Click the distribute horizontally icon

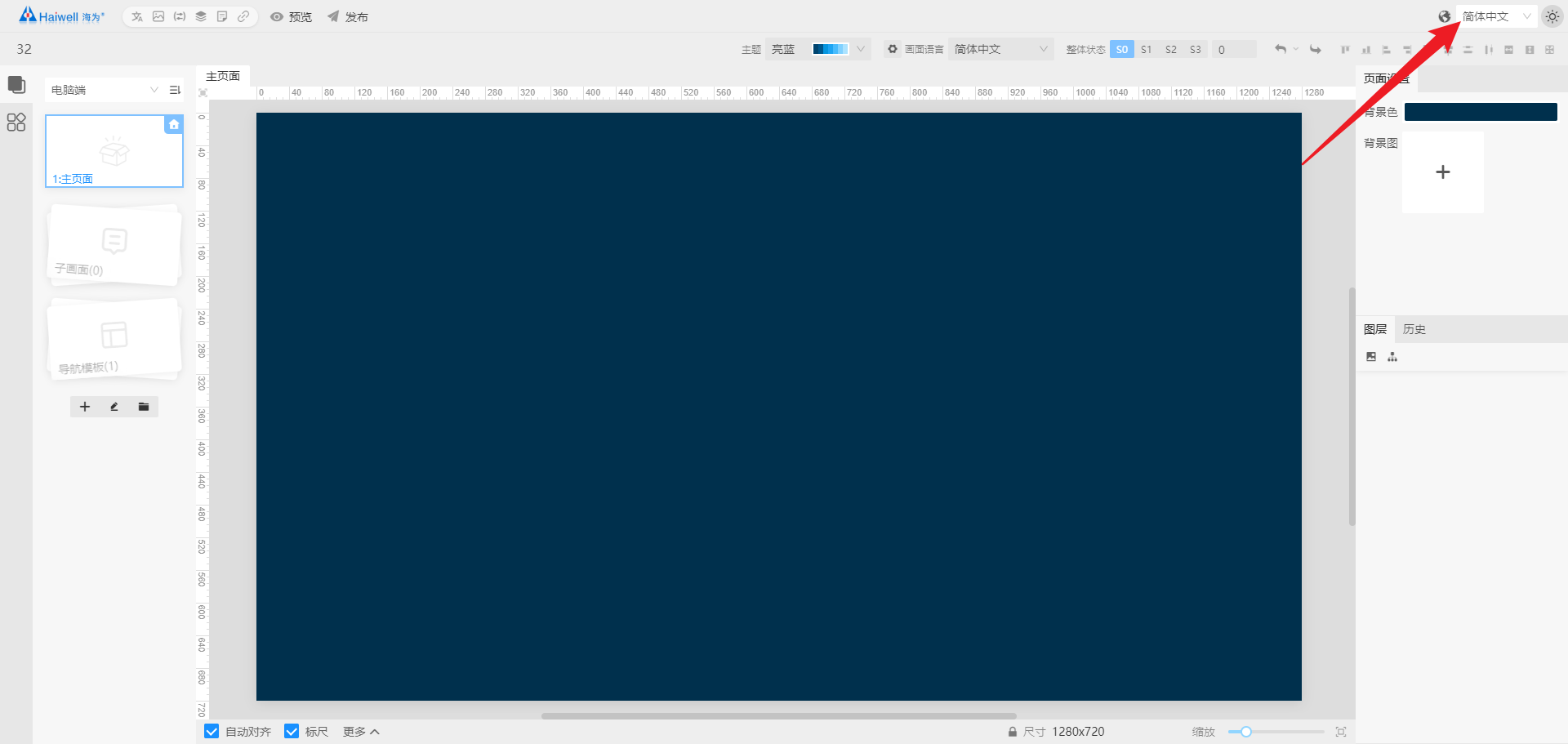[1488, 50]
